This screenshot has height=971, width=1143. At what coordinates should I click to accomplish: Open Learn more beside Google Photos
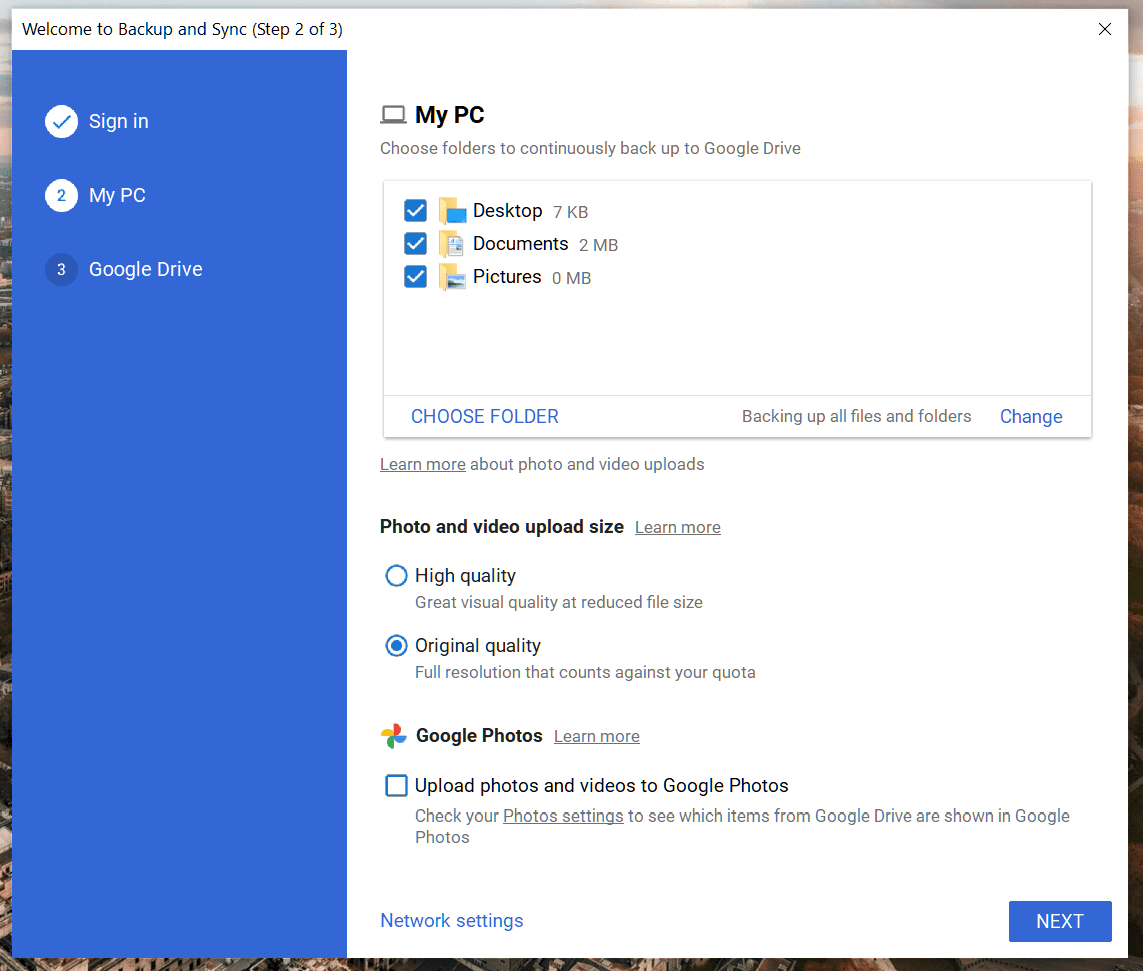(597, 736)
